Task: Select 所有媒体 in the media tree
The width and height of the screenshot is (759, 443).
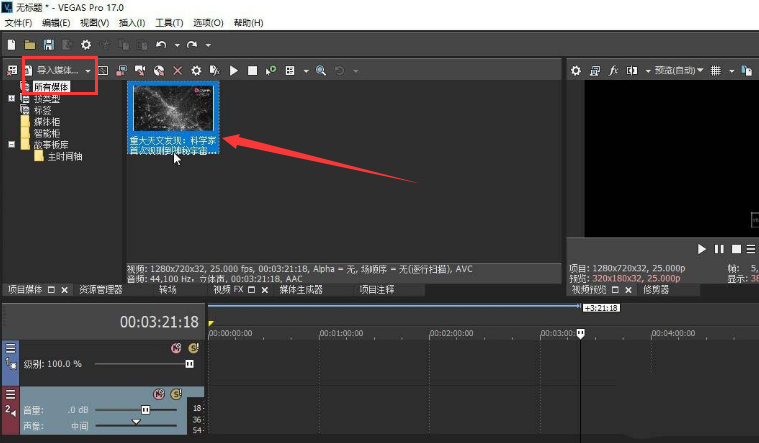Action: tap(51, 87)
